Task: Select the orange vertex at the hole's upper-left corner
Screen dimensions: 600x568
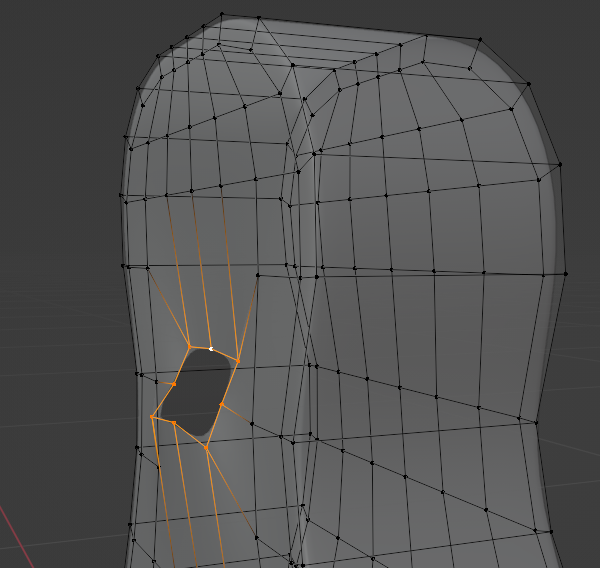Action: coord(189,347)
